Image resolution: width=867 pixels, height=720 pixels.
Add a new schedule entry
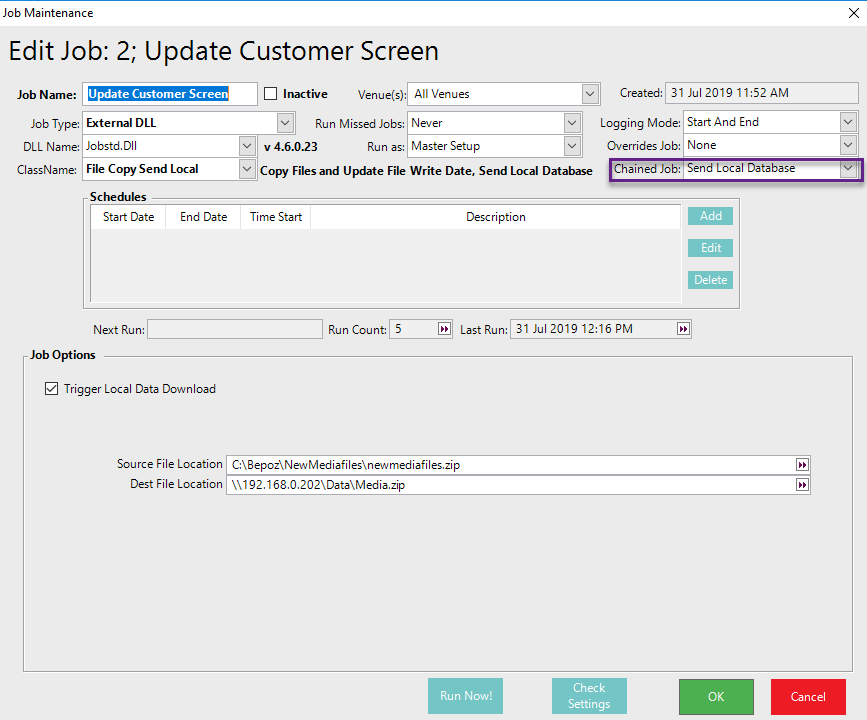[x=710, y=216]
